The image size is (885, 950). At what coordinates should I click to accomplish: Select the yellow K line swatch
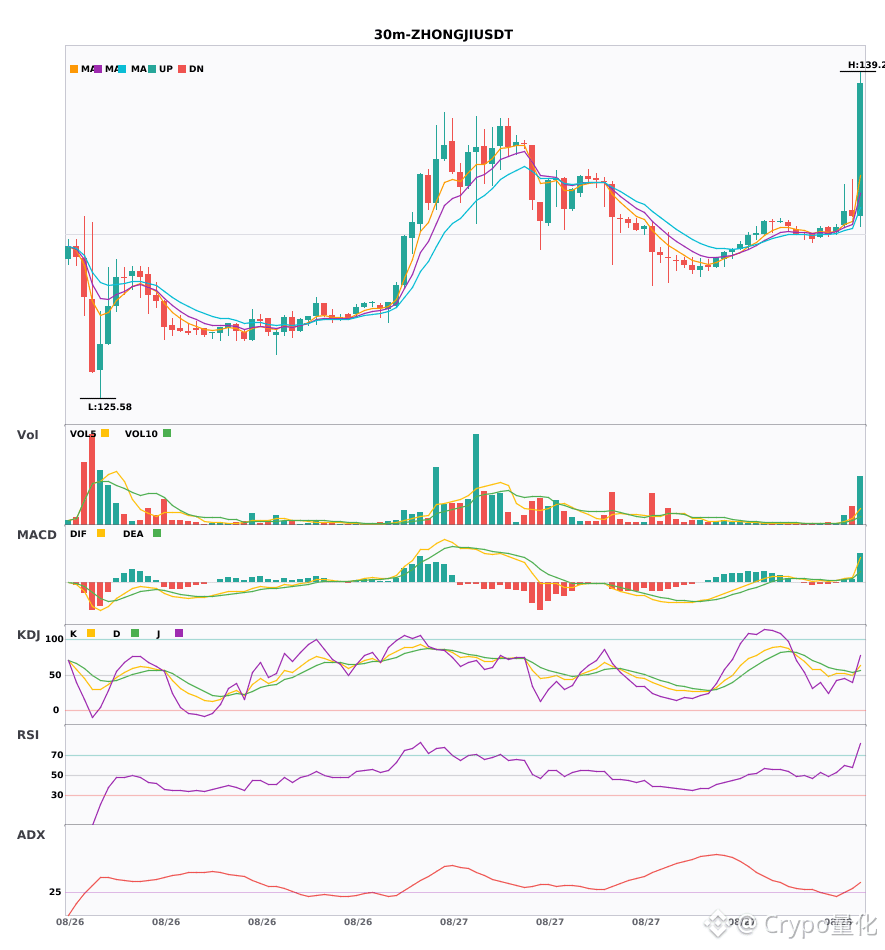[91, 633]
